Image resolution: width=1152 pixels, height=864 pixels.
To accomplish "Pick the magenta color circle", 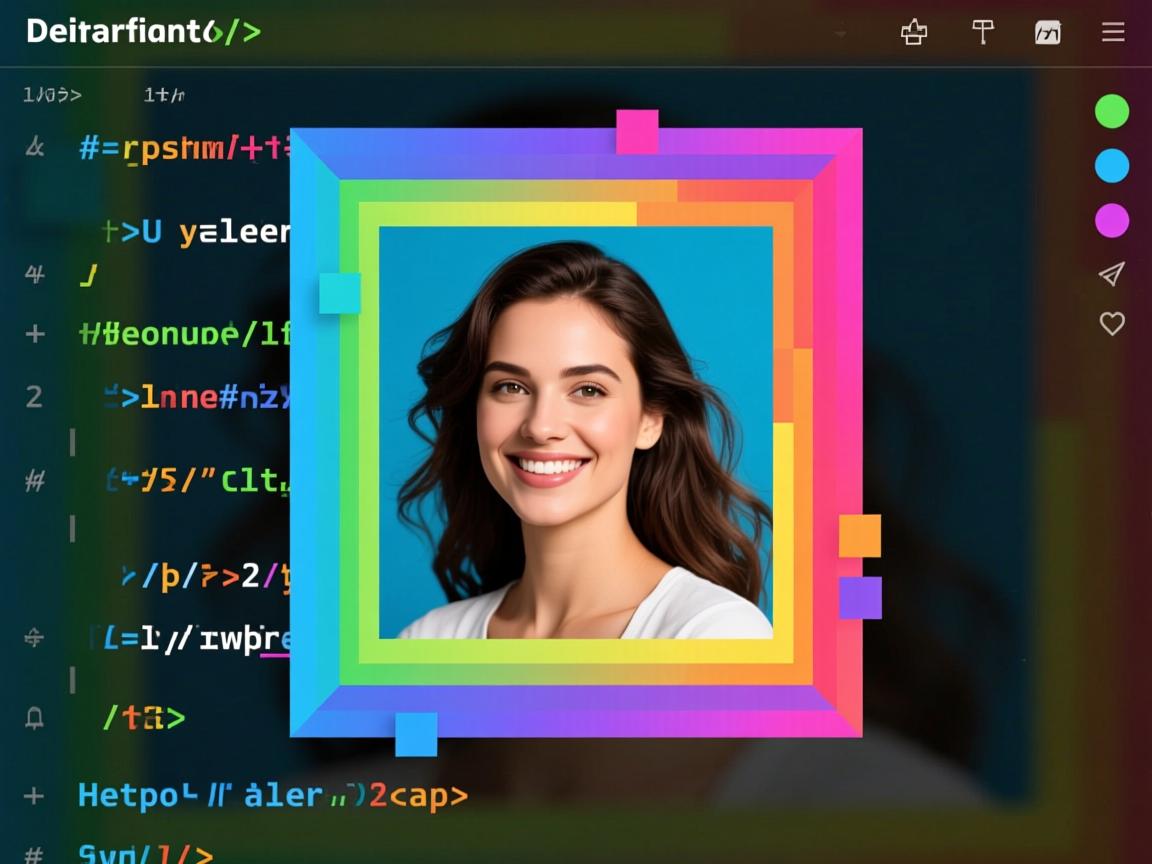I will [1112, 221].
